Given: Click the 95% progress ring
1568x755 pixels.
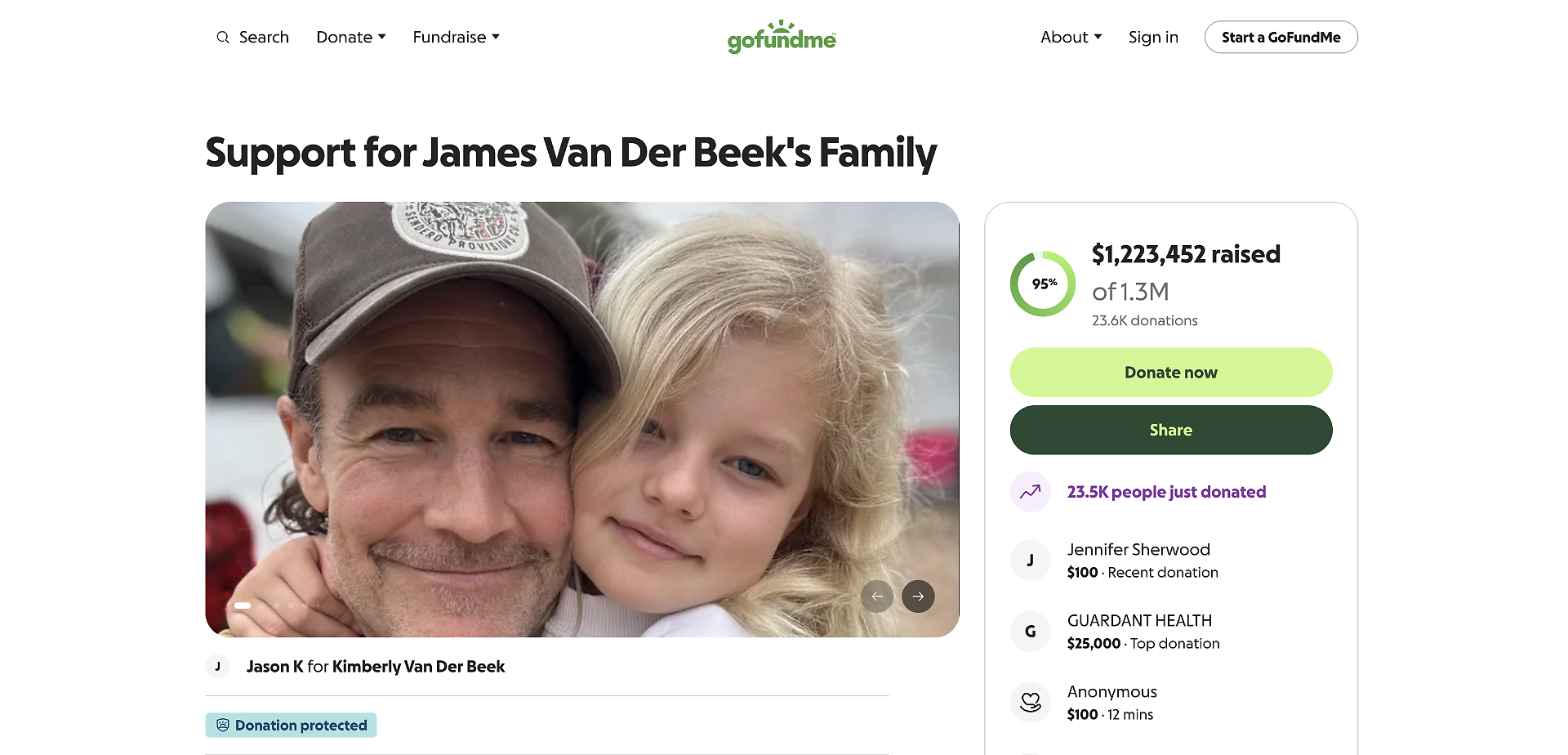Looking at the screenshot, I should click(x=1043, y=284).
